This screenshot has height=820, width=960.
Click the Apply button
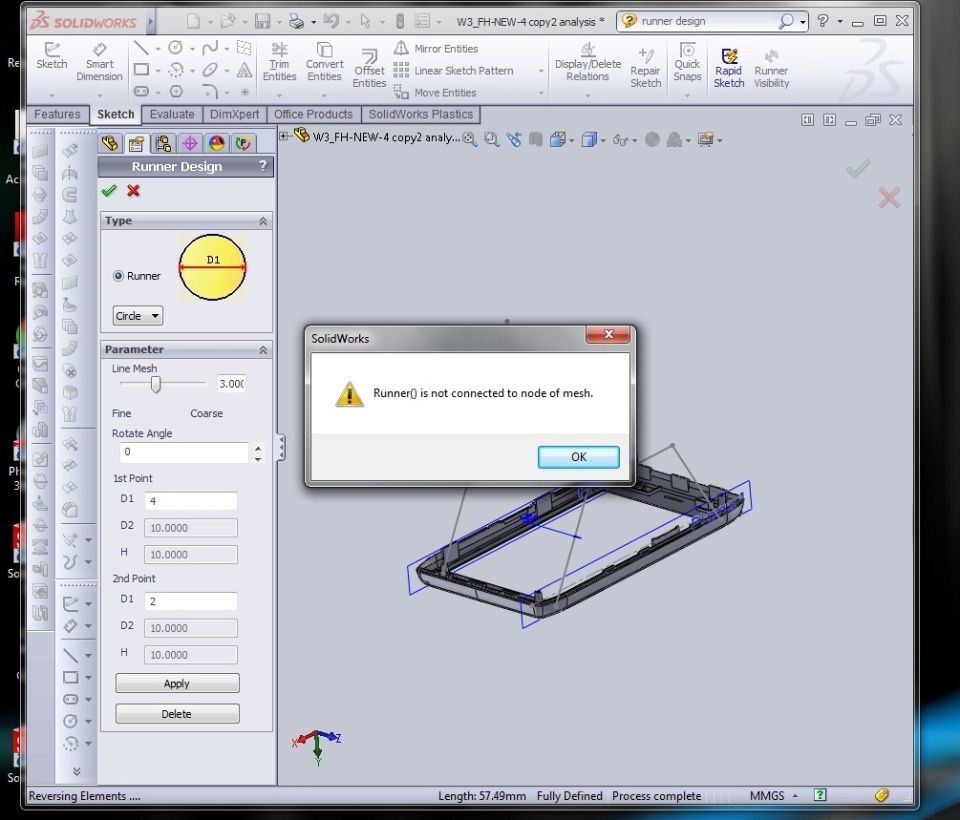(x=177, y=683)
